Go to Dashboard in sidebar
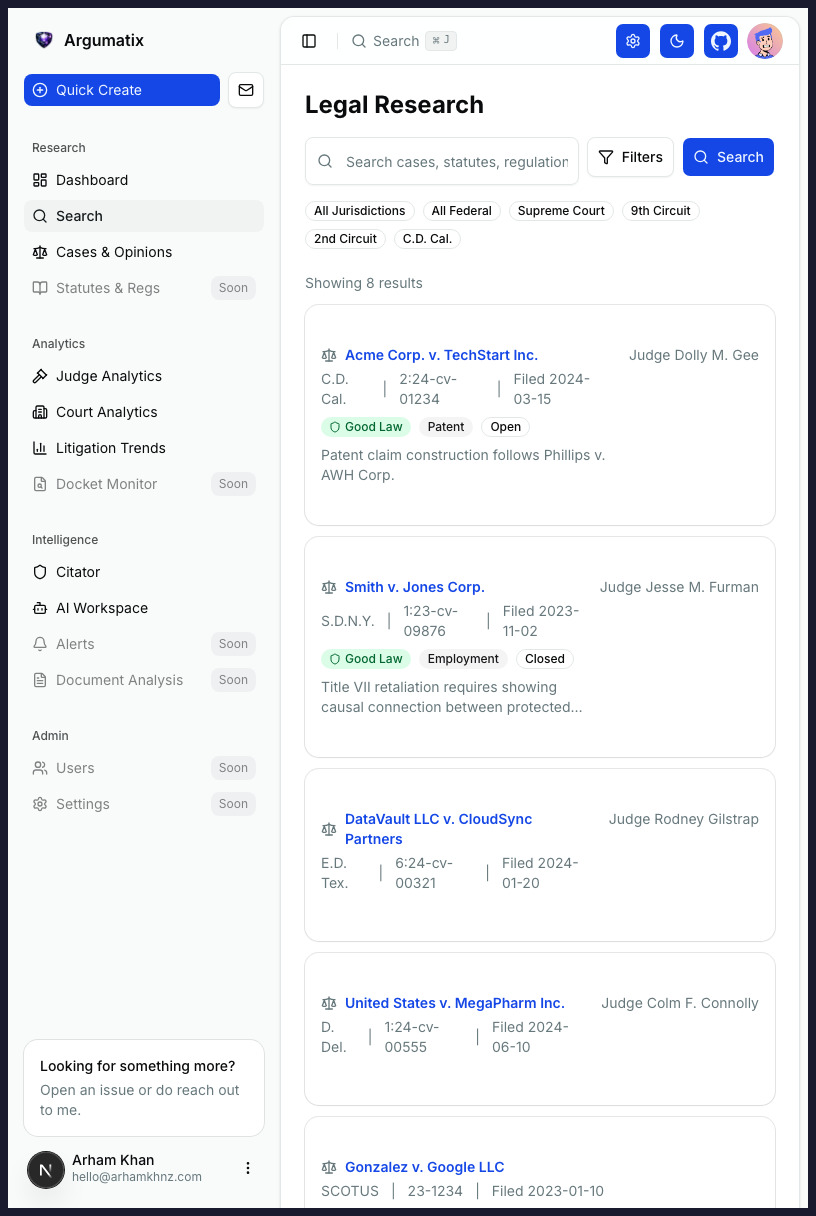 92,180
